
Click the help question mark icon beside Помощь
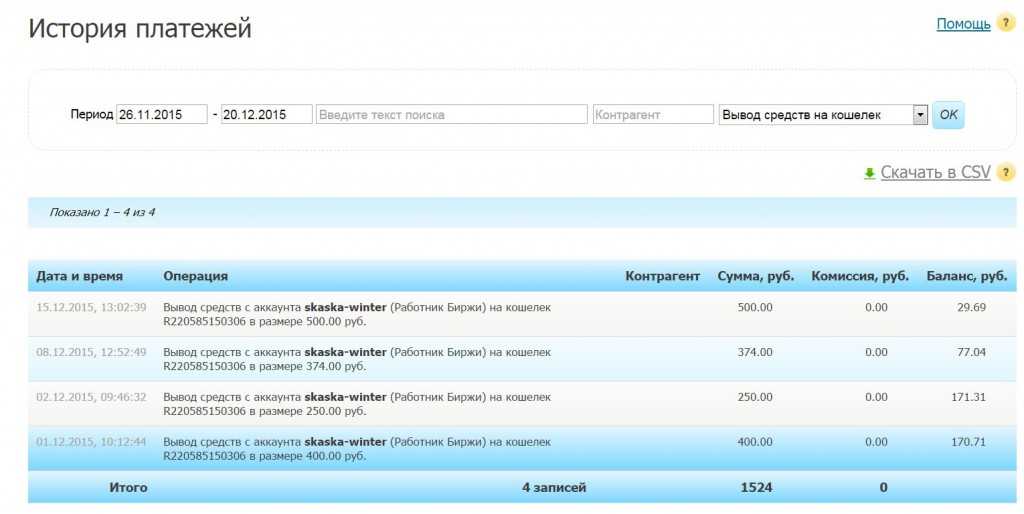tap(1006, 23)
